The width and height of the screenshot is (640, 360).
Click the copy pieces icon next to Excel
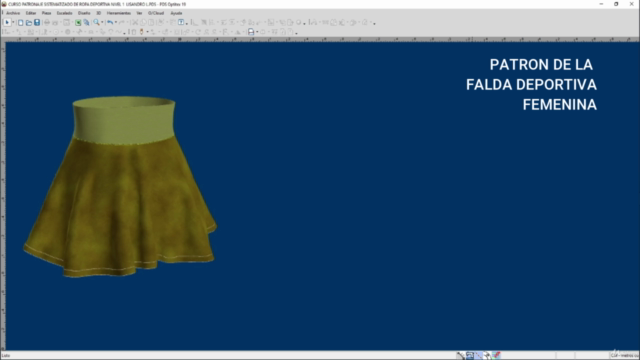tap(86, 22)
